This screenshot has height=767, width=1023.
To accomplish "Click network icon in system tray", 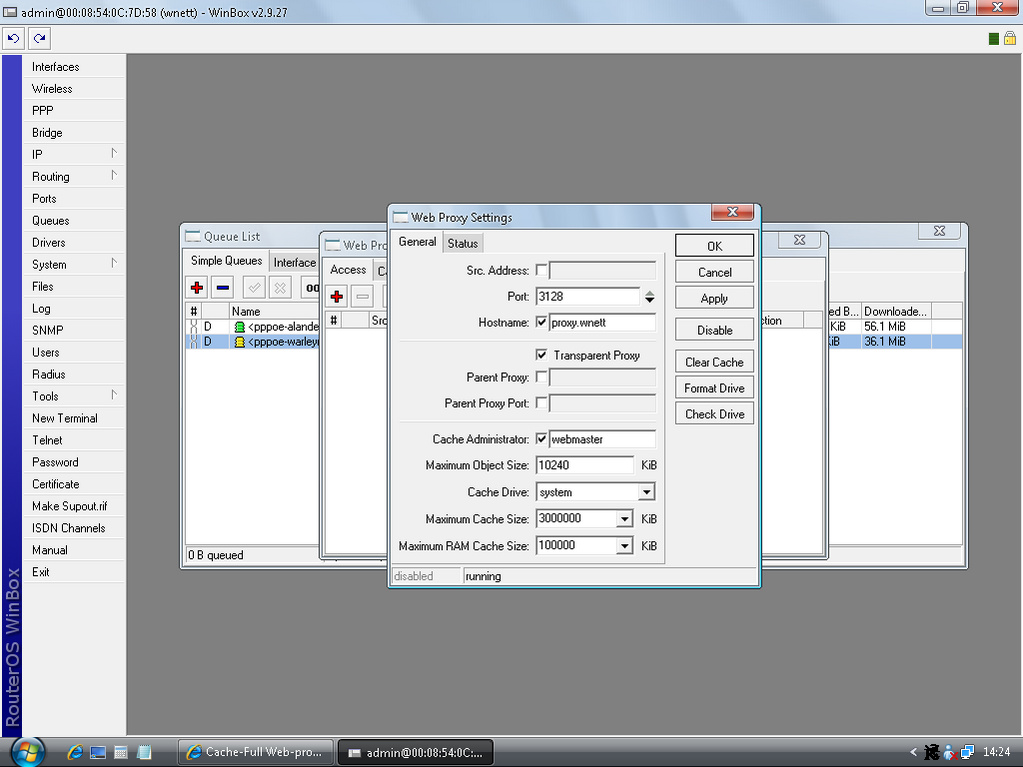I will coord(967,752).
